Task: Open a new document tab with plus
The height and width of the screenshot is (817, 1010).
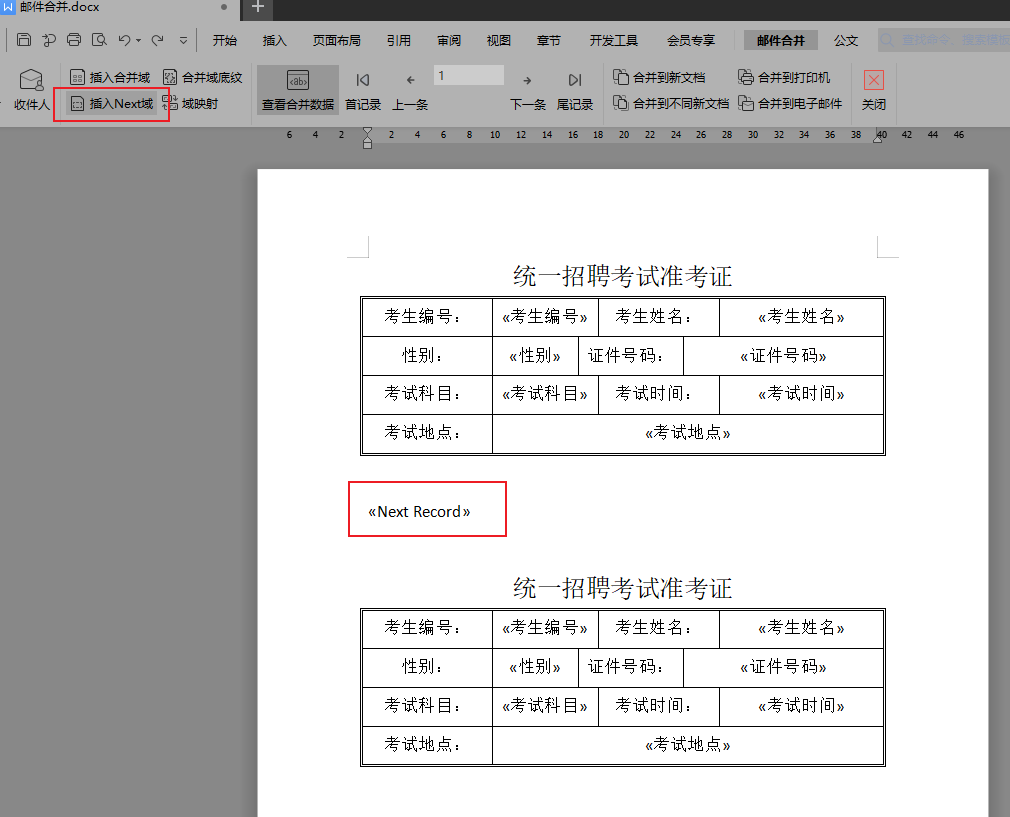Action: coord(258,7)
